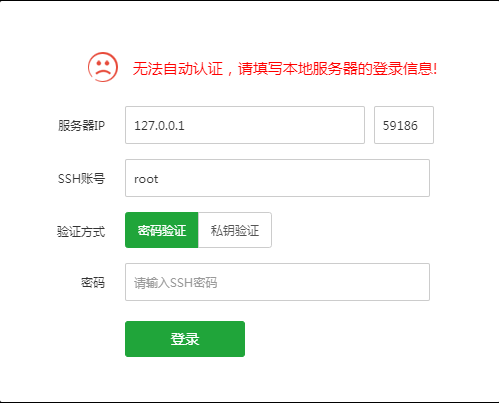The image size is (499, 403).
Task: Place cursor on the 59186 port value
Action: [x=400, y=126]
